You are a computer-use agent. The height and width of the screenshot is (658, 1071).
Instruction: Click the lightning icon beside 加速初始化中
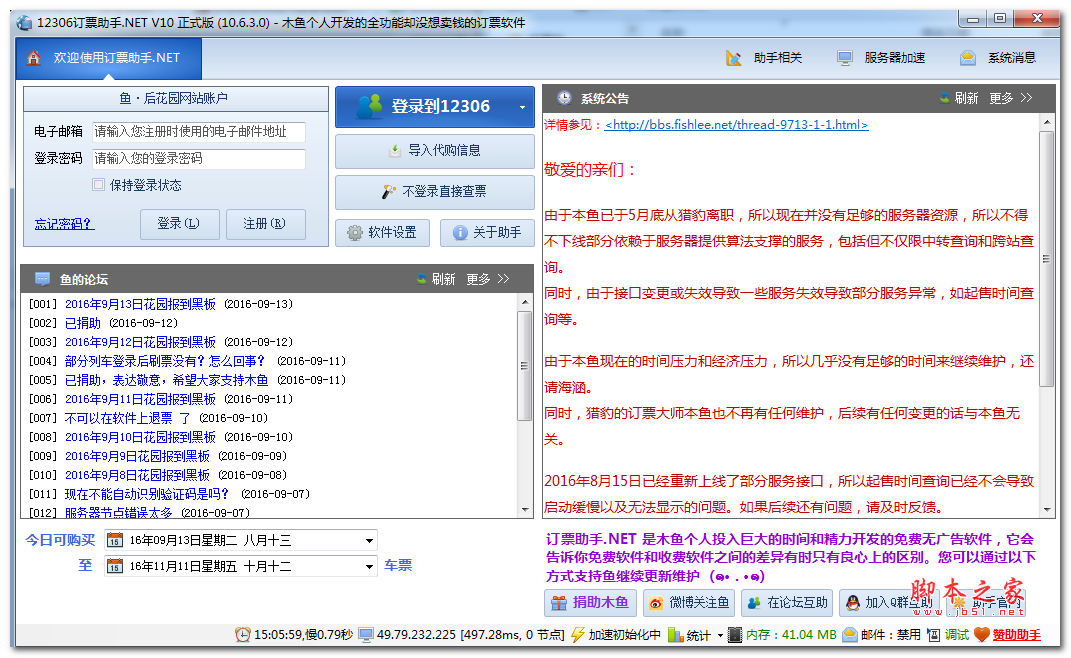tap(578, 635)
